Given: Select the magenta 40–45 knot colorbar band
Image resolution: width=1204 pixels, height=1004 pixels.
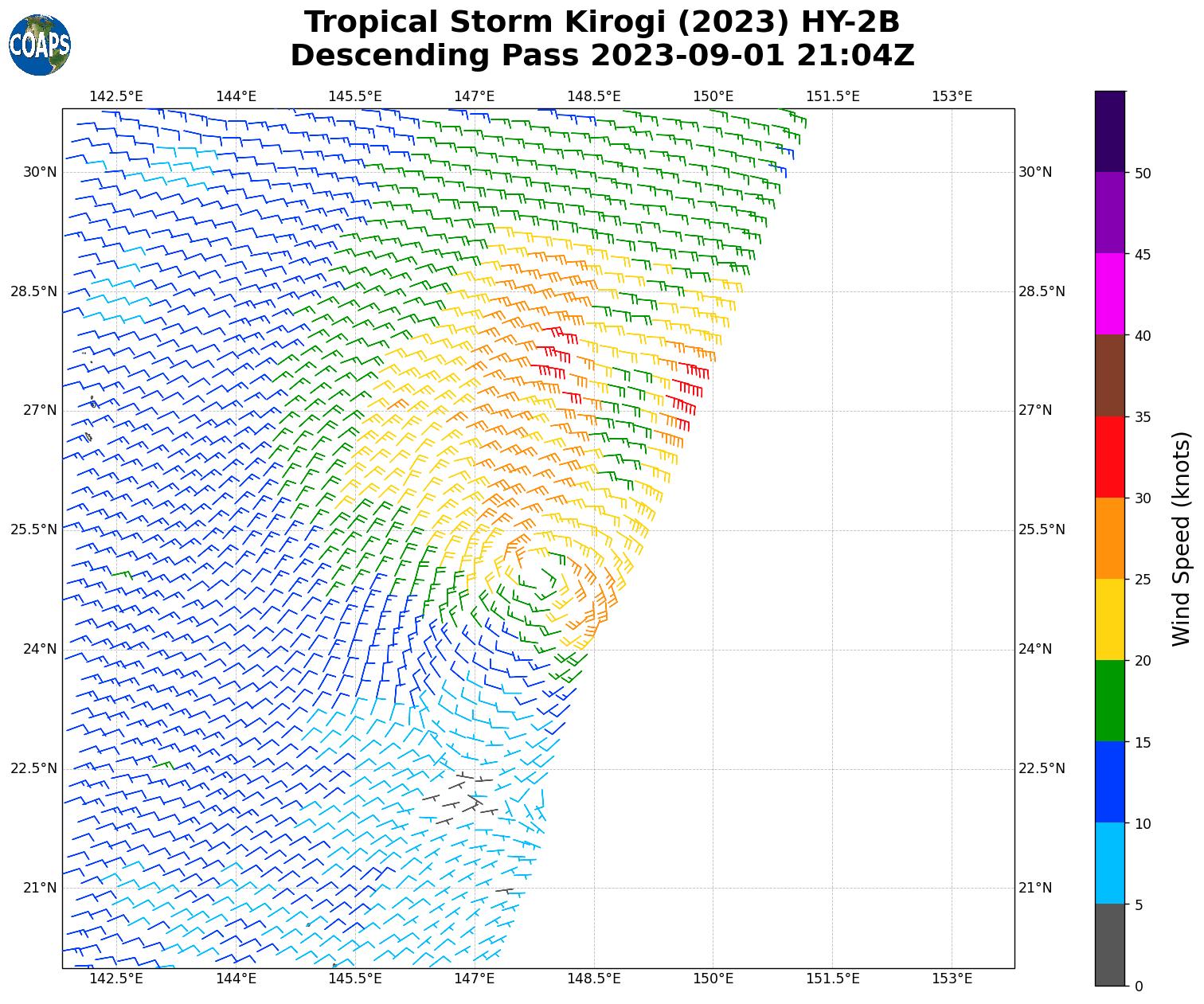Looking at the screenshot, I should (1110, 294).
